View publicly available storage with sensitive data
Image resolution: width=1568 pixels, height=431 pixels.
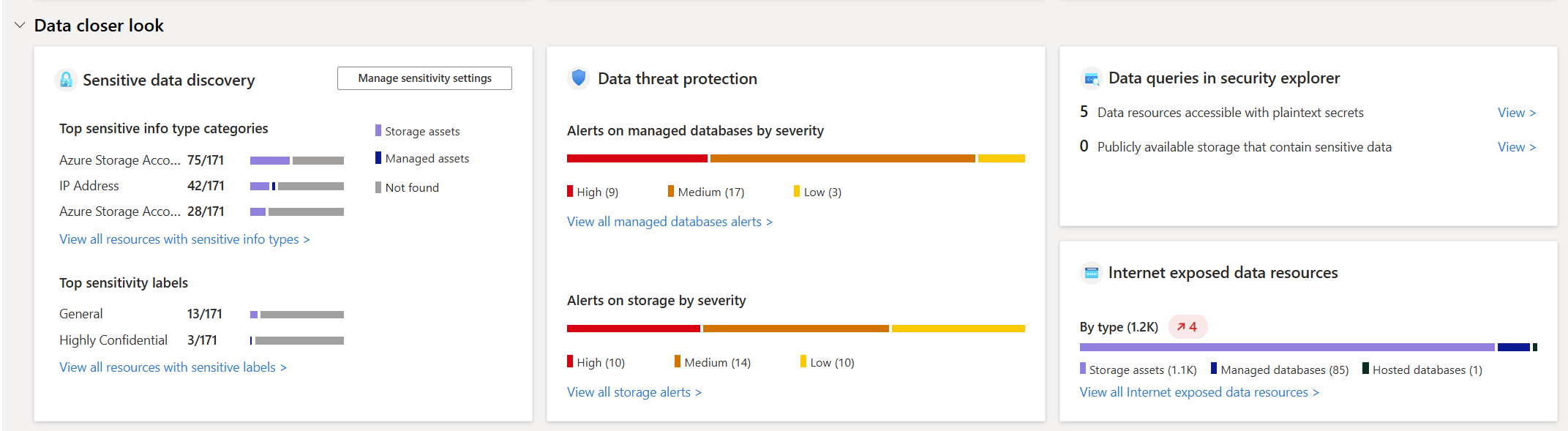click(x=1516, y=147)
